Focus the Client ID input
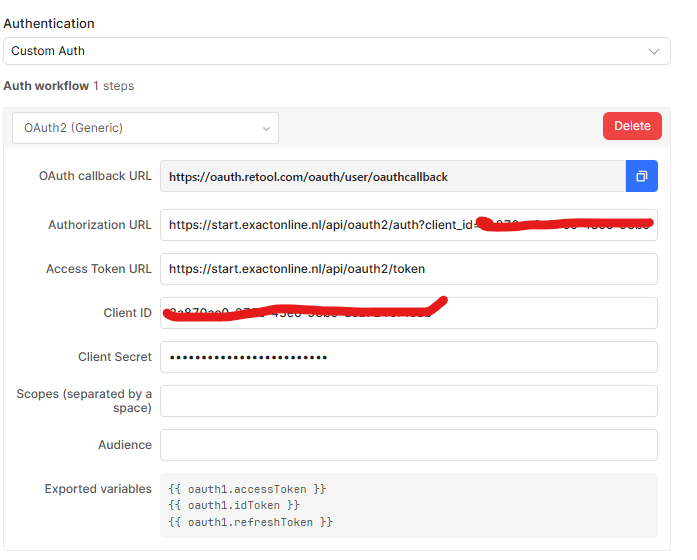The width and height of the screenshot is (697, 560). pyautogui.click(x=409, y=313)
